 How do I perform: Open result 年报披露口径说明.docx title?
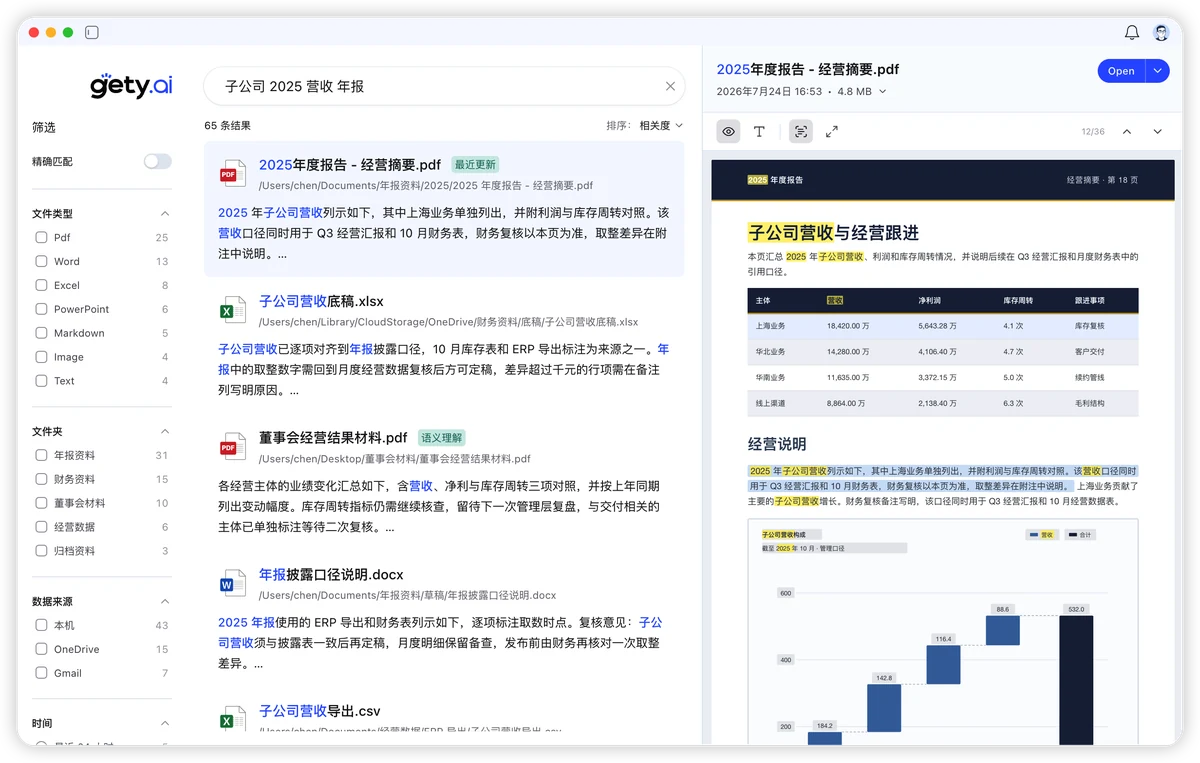331,575
